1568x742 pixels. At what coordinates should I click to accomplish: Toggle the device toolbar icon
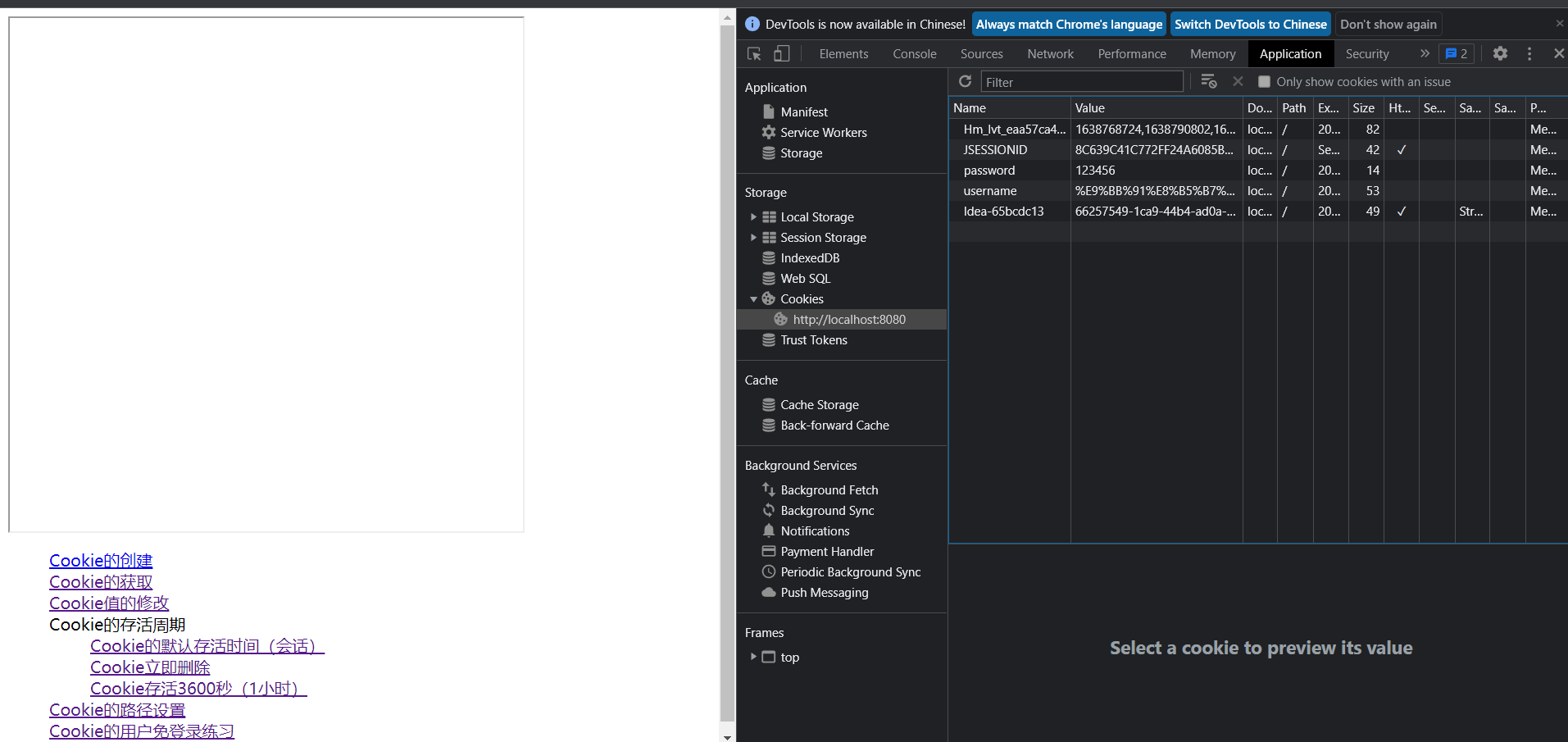pos(781,54)
